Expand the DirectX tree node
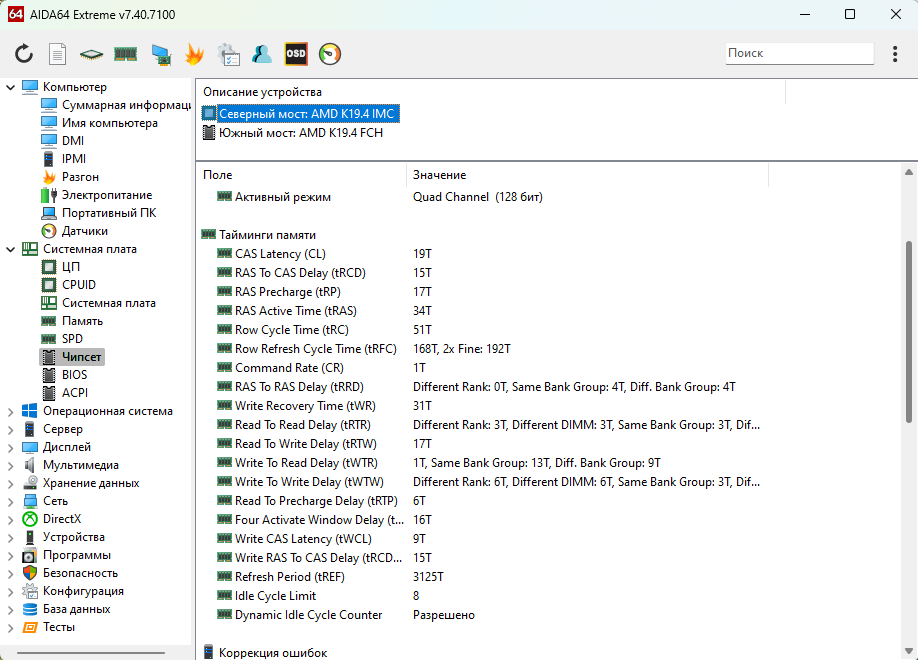 click(11, 519)
